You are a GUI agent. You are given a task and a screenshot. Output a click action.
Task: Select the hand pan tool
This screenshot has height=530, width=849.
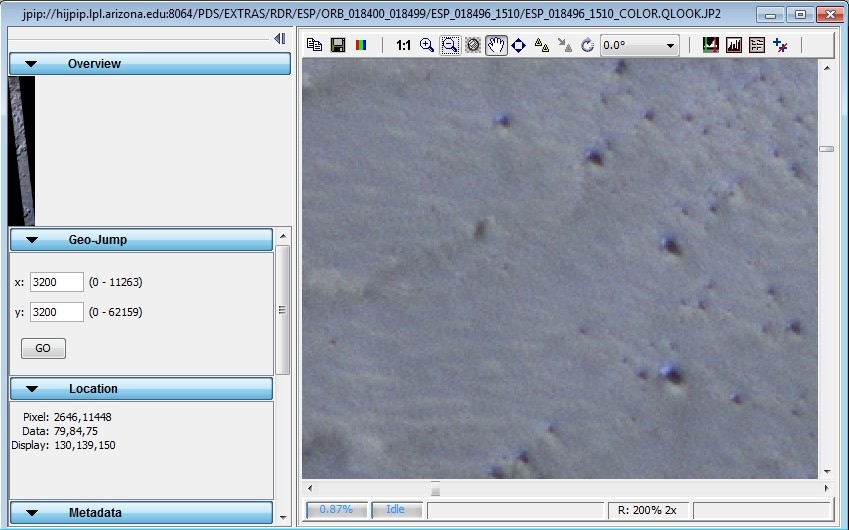click(x=496, y=45)
